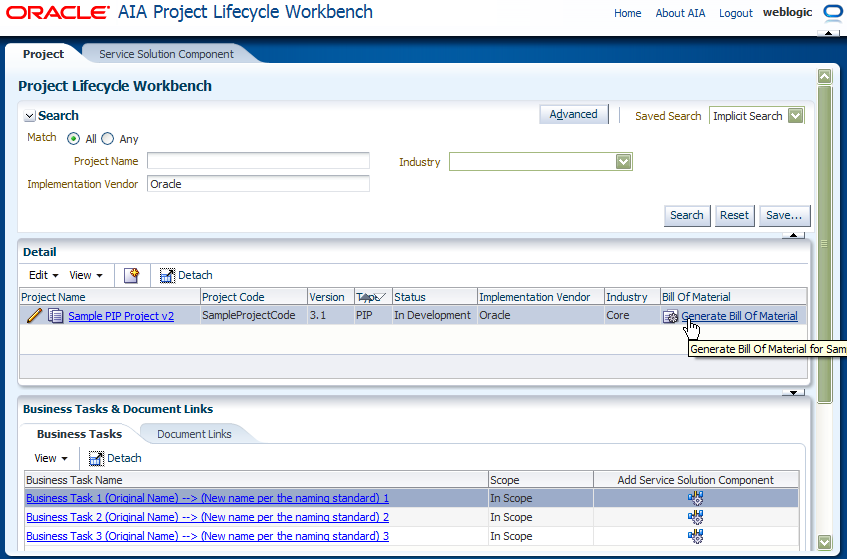
Task: Click the In Scope cell for Business Task 2
Action: click(x=540, y=517)
